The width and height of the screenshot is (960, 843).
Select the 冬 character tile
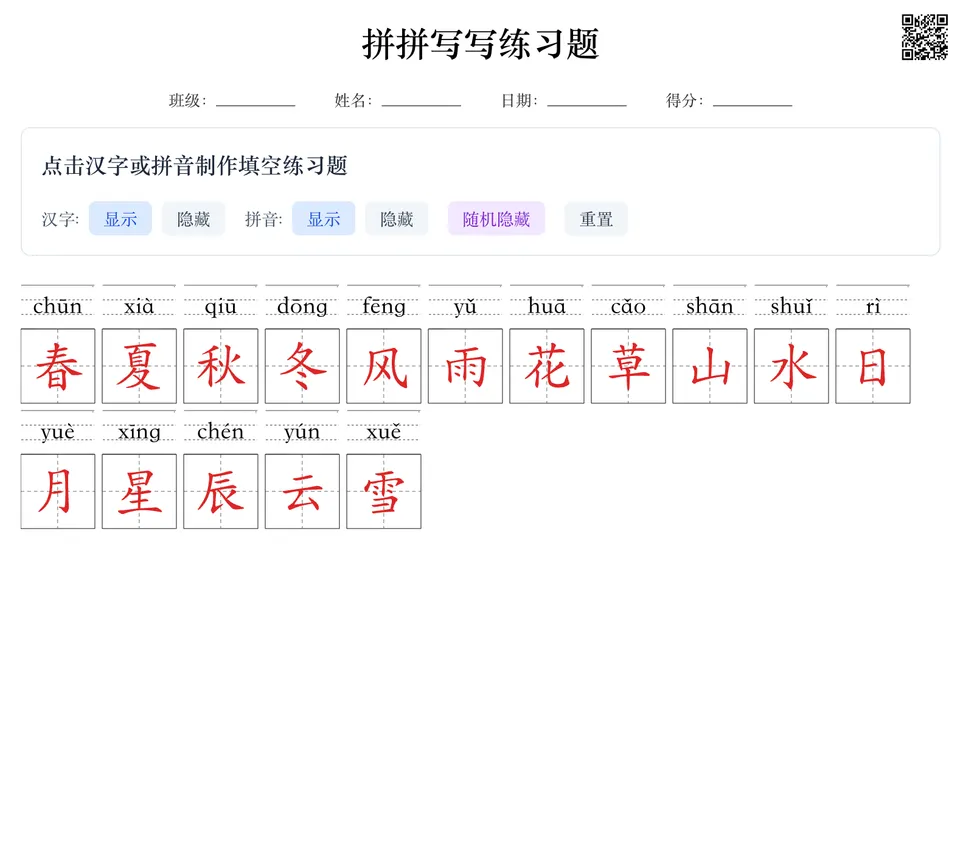(302, 366)
